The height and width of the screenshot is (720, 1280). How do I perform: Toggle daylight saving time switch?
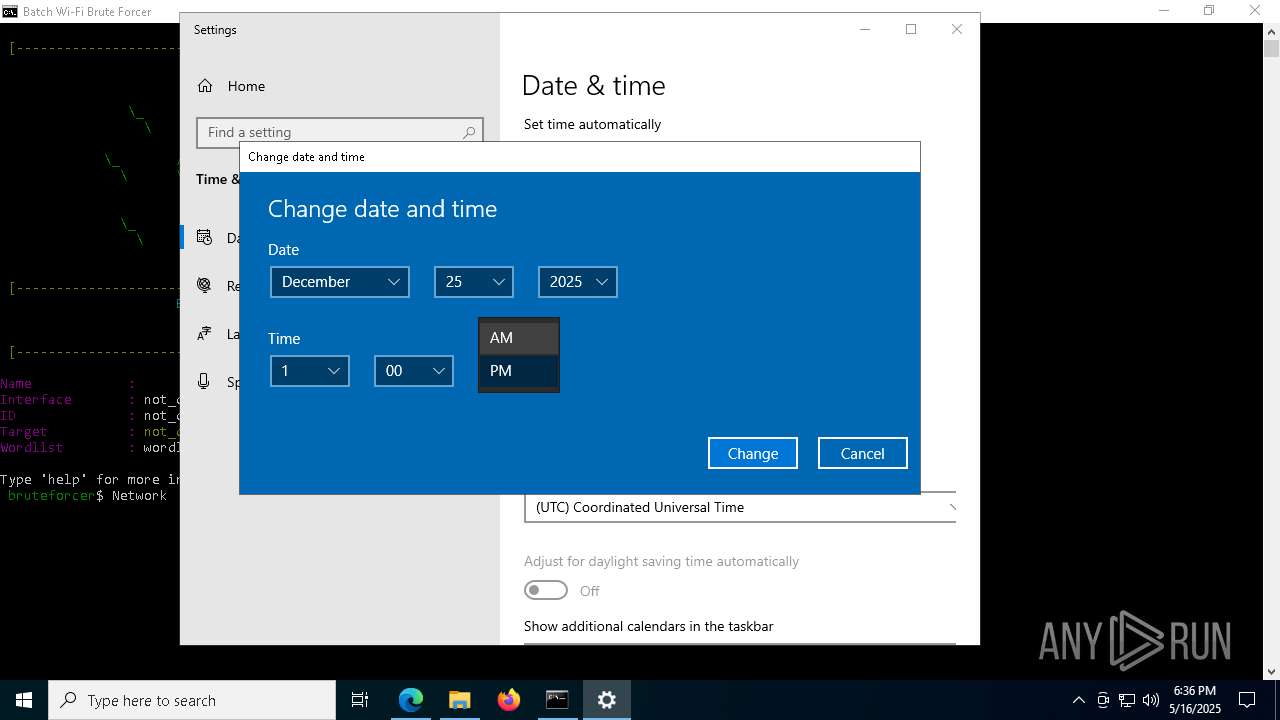(x=546, y=590)
